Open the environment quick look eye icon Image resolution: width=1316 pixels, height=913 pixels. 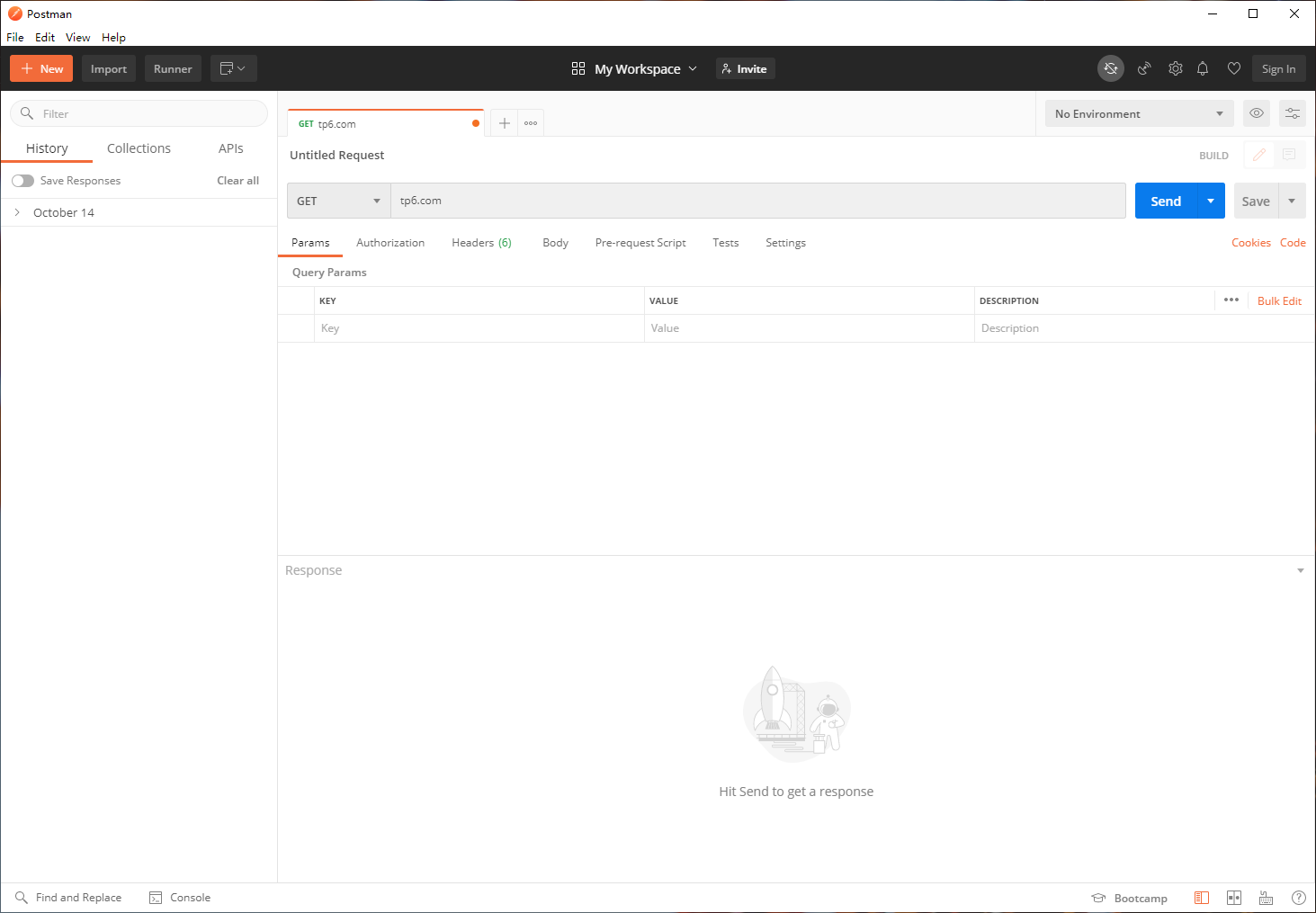[1257, 113]
